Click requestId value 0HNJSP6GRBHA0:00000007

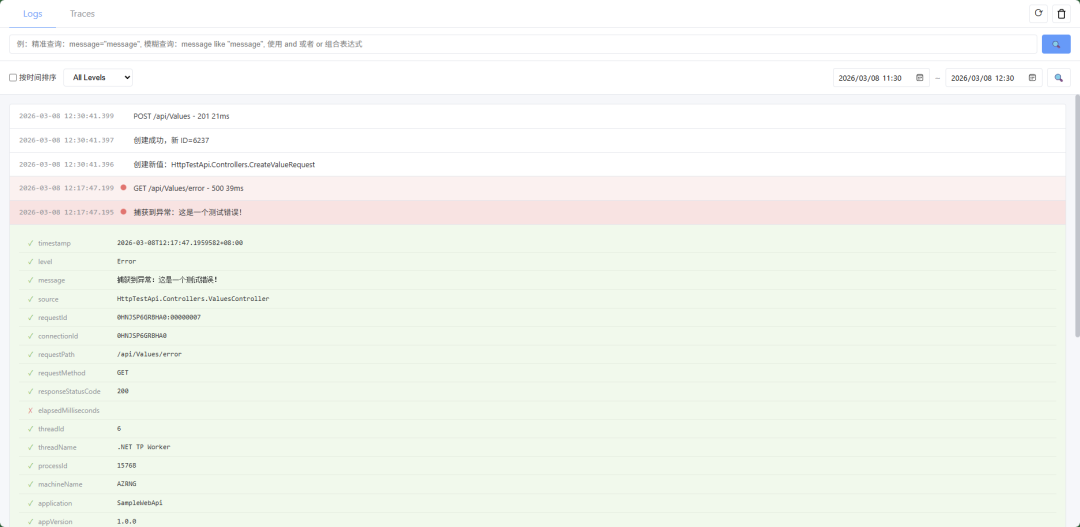[159, 318]
